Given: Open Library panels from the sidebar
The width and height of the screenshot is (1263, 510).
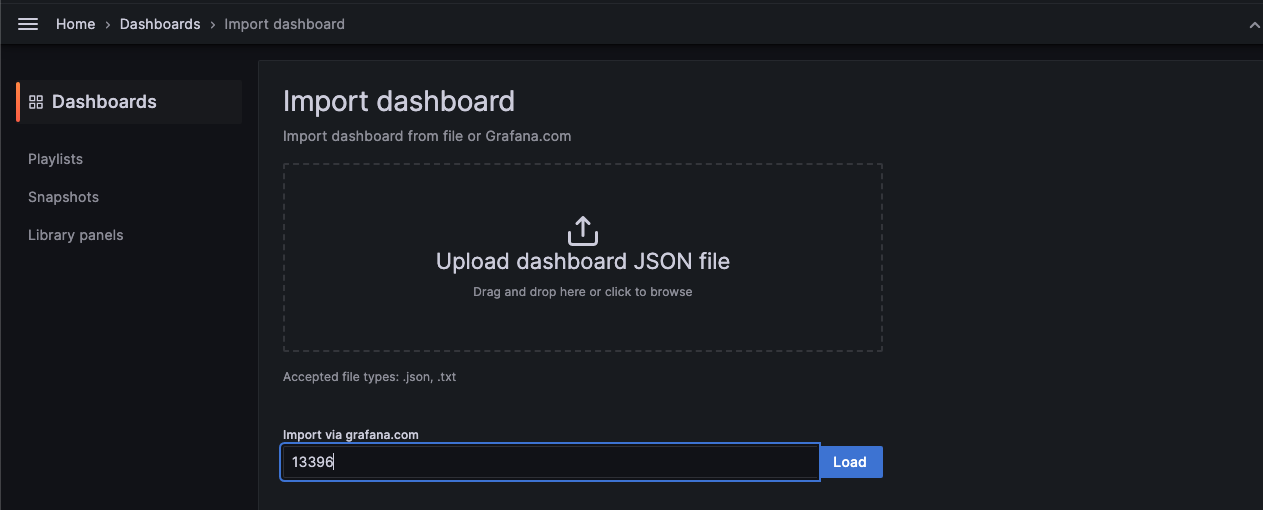Looking at the screenshot, I should click(x=75, y=235).
